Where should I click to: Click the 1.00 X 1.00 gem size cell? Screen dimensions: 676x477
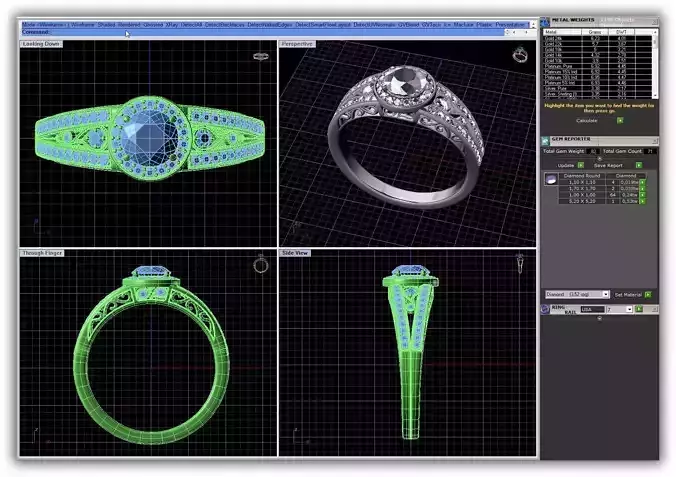(x=582, y=195)
